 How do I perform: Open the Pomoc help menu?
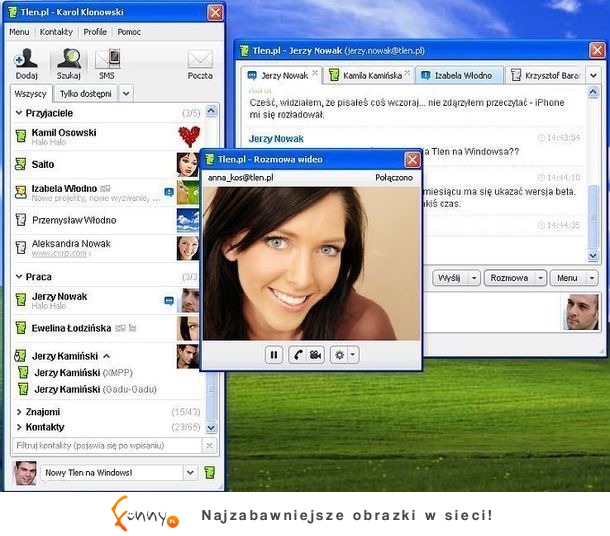(x=129, y=32)
